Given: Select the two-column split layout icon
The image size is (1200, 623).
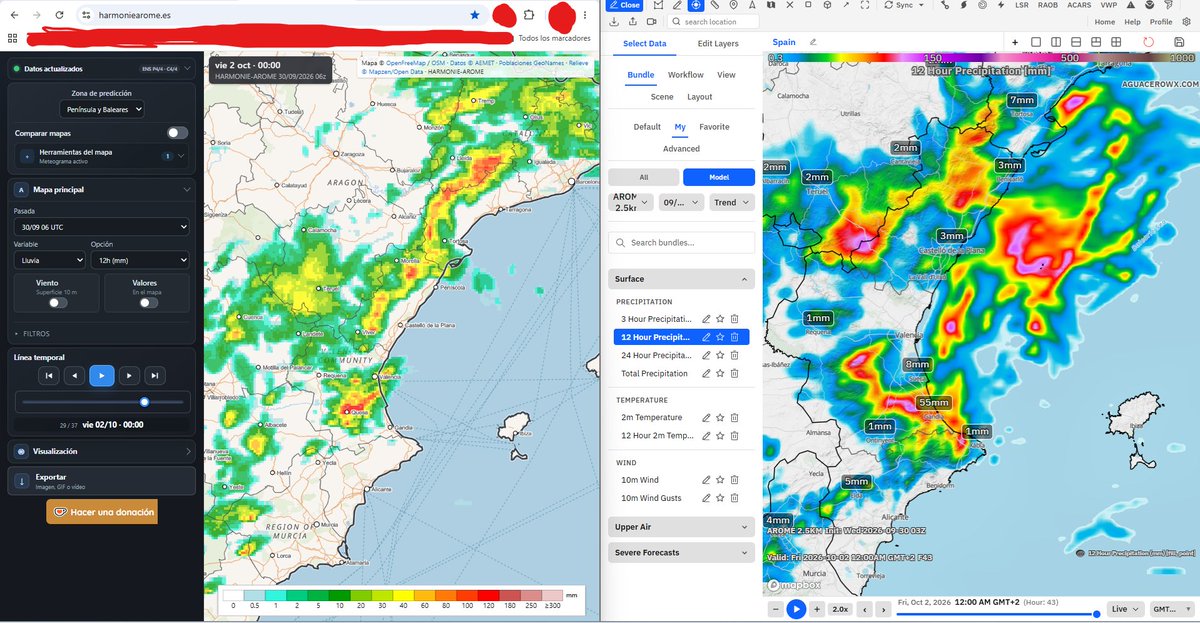Looking at the screenshot, I should point(1056,42).
